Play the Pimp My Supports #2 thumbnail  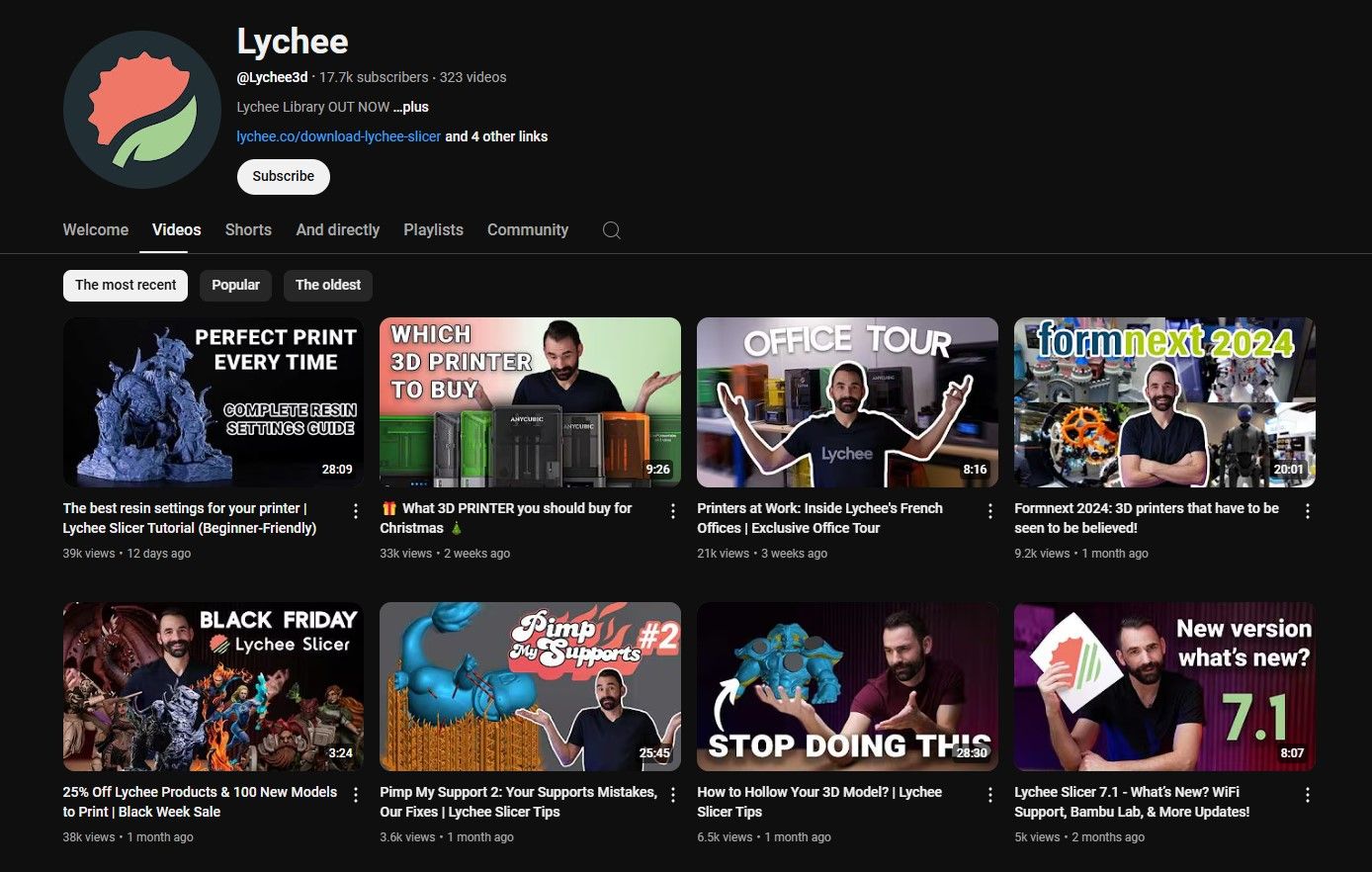click(531, 686)
